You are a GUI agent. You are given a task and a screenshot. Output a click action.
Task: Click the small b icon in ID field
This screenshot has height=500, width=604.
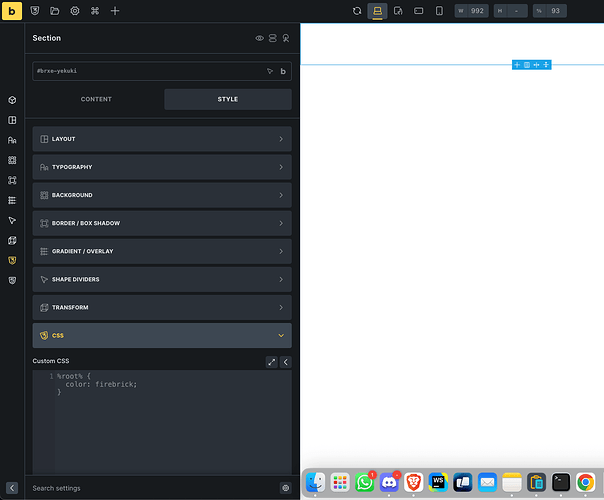click(283, 71)
